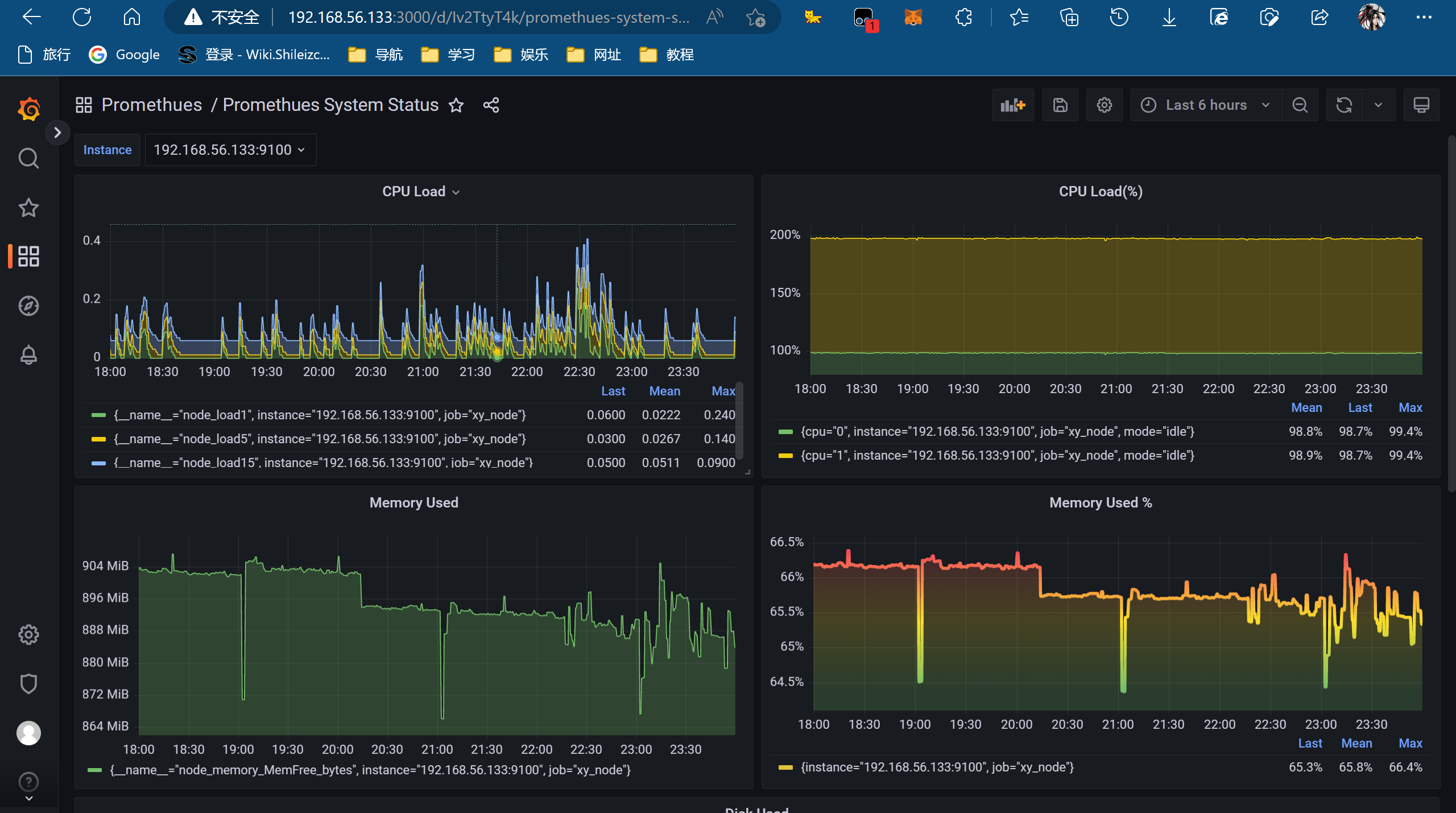This screenshot has width=1456, height=813.
Task: Sort CPU Load legend by Last
Action: pyautogui.click(x=613, y=391)
